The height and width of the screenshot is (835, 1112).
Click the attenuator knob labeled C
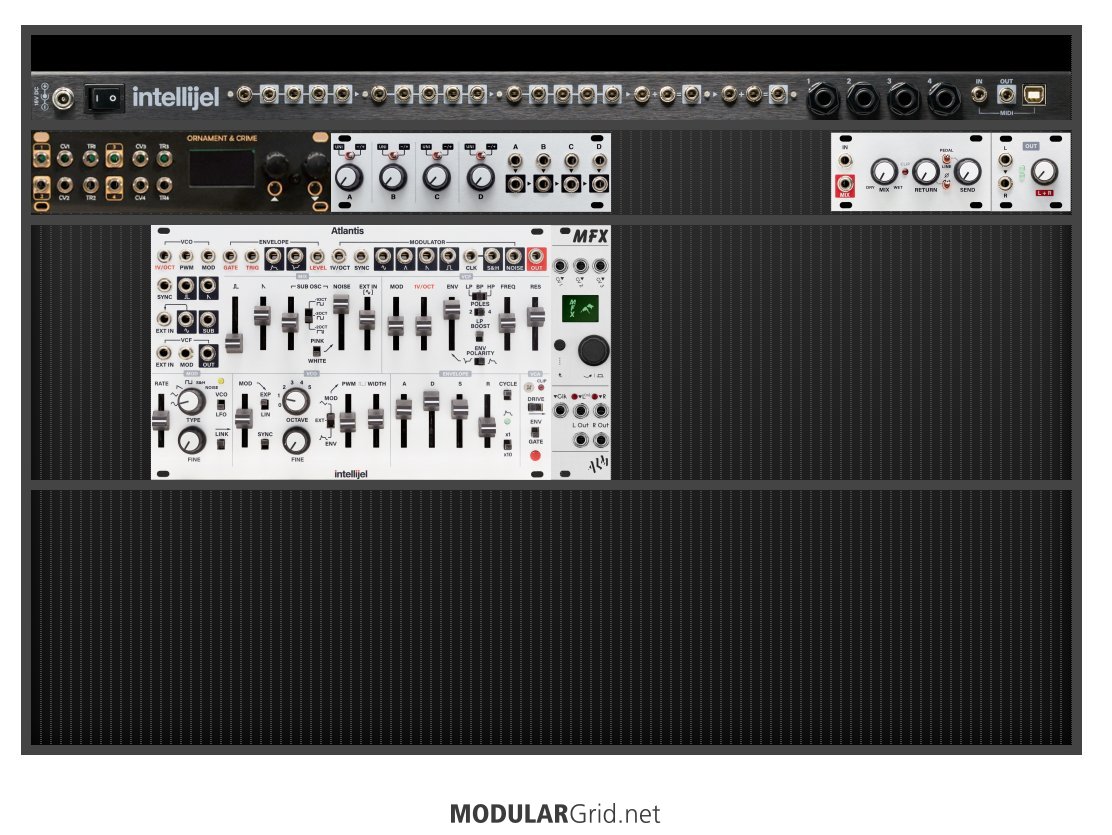(436, 177)
